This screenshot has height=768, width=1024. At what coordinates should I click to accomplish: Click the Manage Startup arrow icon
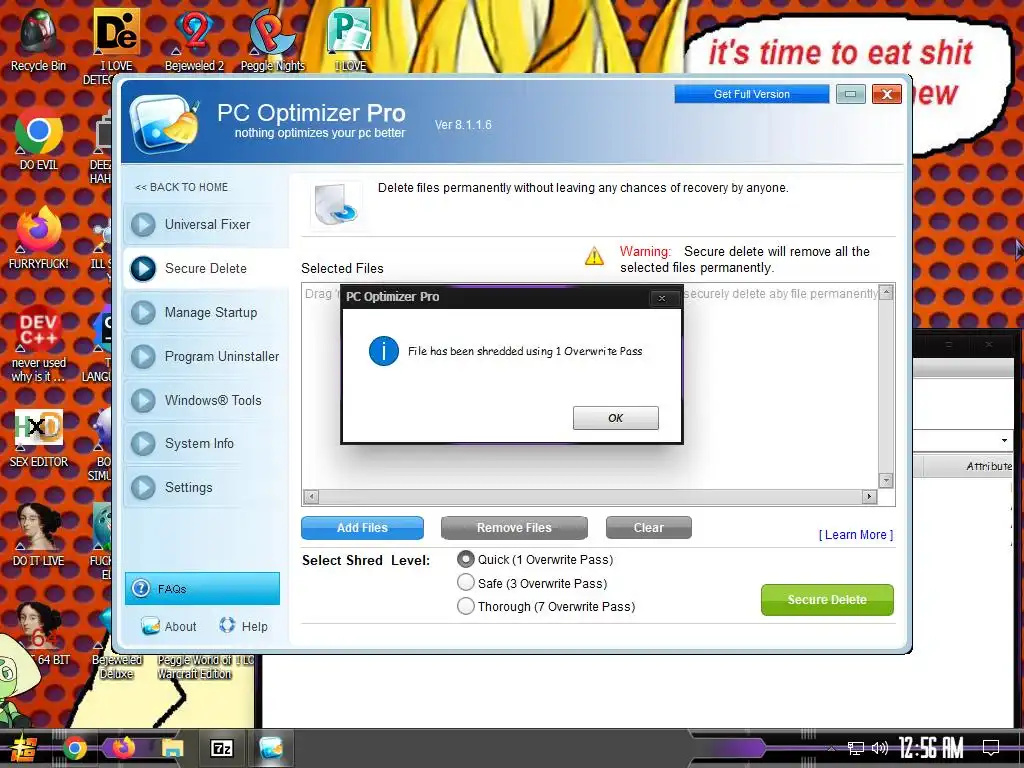[143, 312]
